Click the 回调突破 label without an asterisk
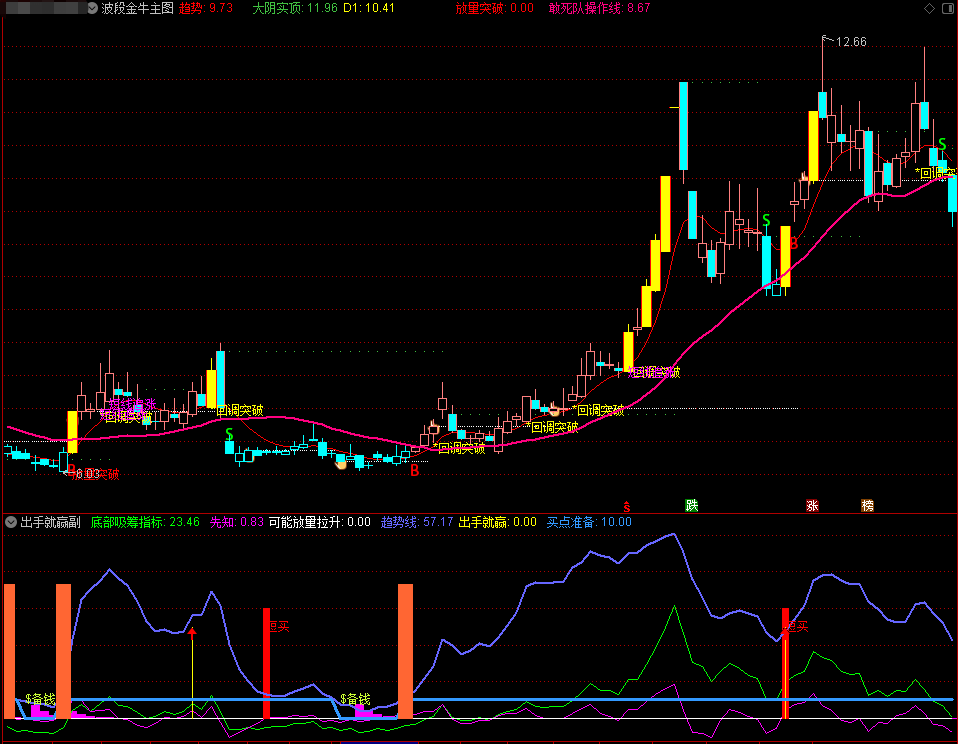 click(240, 410)
